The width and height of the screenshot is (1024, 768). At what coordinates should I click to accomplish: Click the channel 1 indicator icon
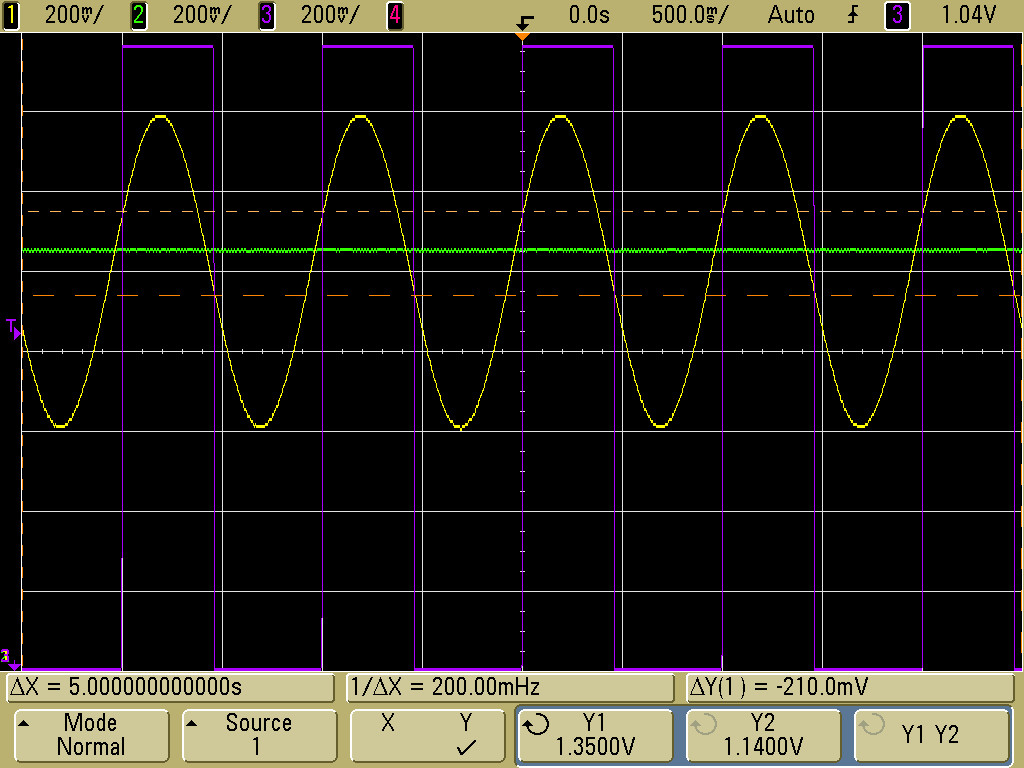pos(11,15)
